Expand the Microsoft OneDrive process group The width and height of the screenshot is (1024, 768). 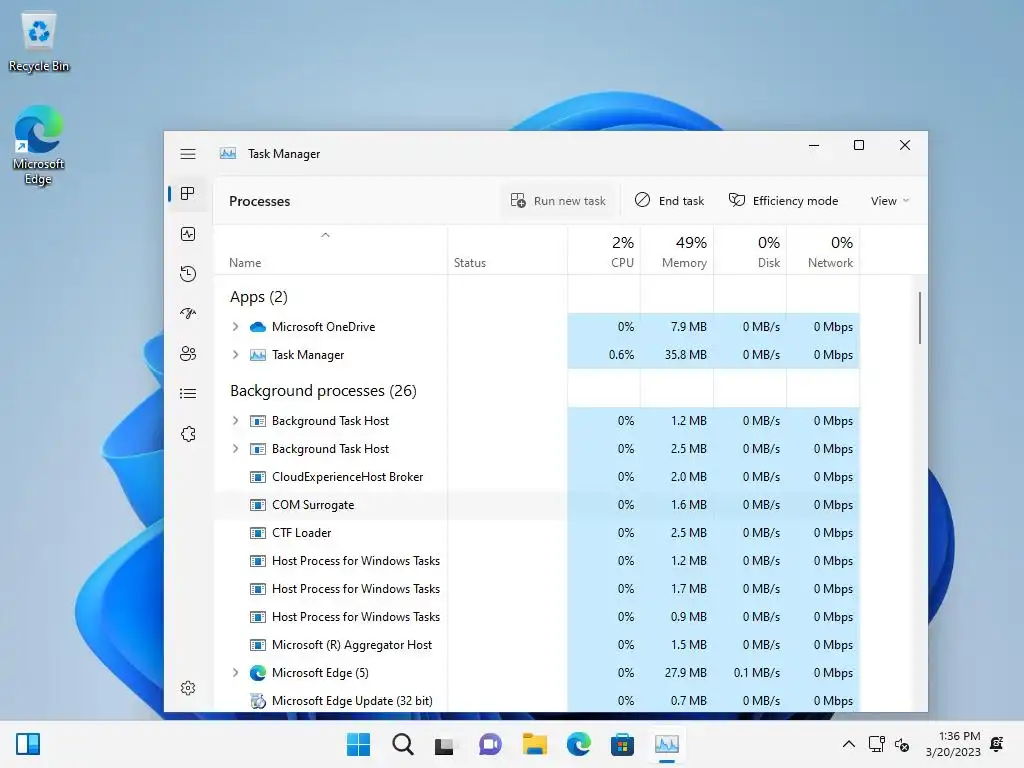(235, 327)
